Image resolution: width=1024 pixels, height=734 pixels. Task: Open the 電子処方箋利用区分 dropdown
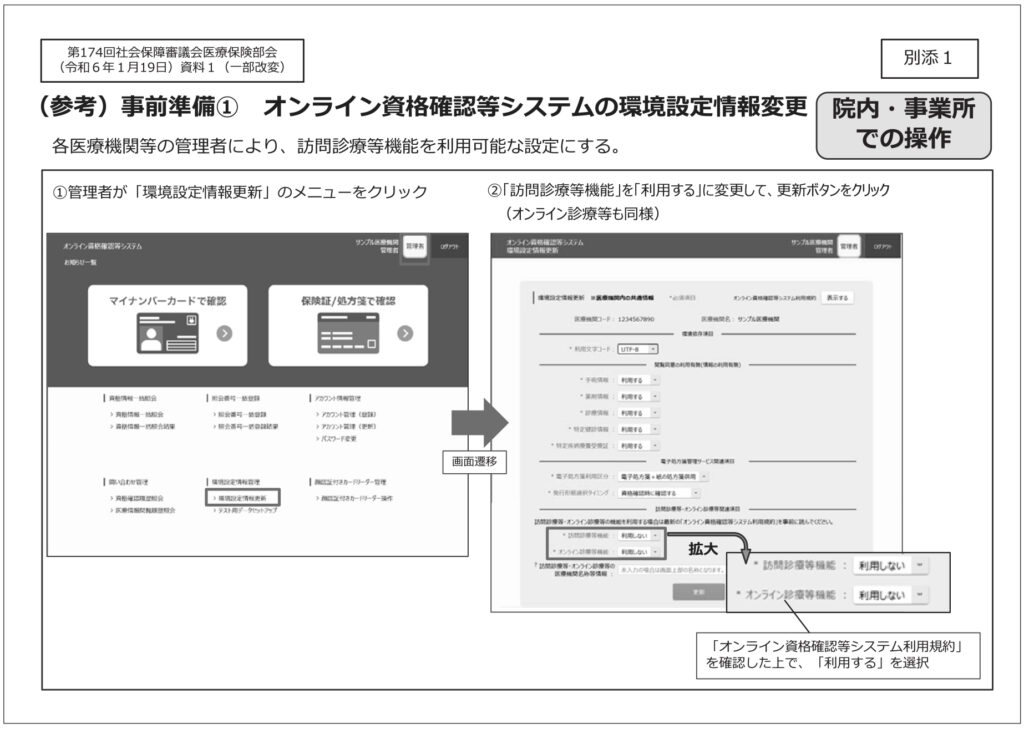(x=662, y=477)
